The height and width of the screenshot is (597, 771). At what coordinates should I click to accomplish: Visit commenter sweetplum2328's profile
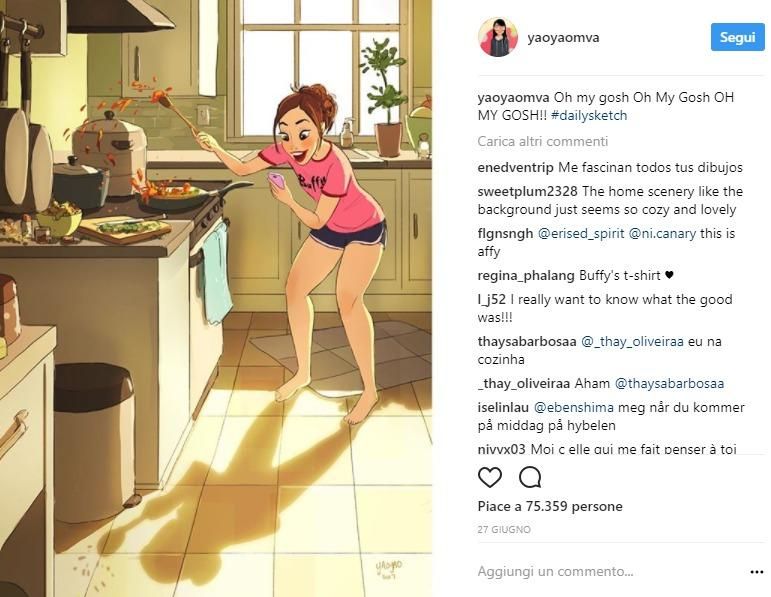point(527,191)
